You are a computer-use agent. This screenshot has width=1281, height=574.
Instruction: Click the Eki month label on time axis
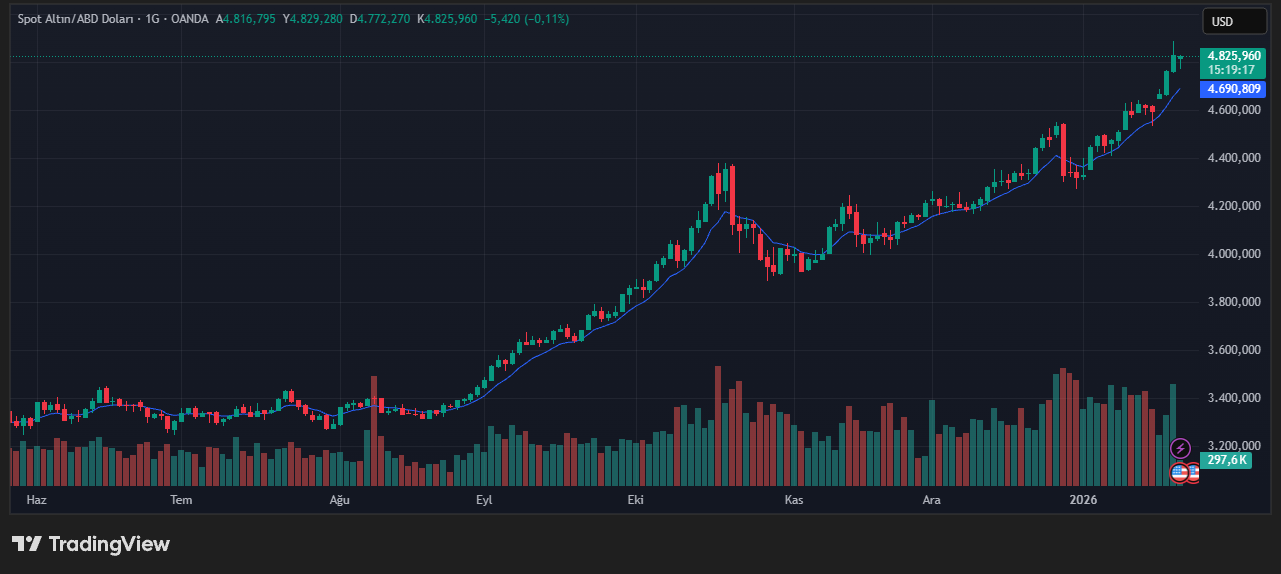[634, 499]
